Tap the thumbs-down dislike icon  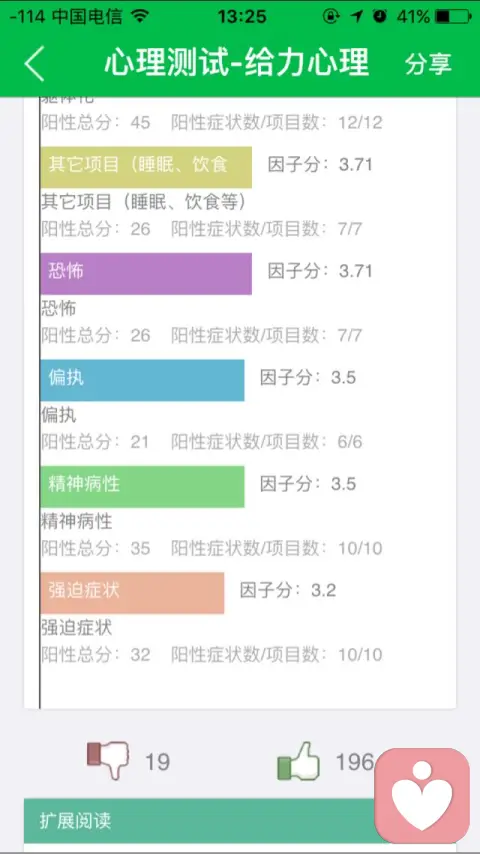tap(108, 760)
